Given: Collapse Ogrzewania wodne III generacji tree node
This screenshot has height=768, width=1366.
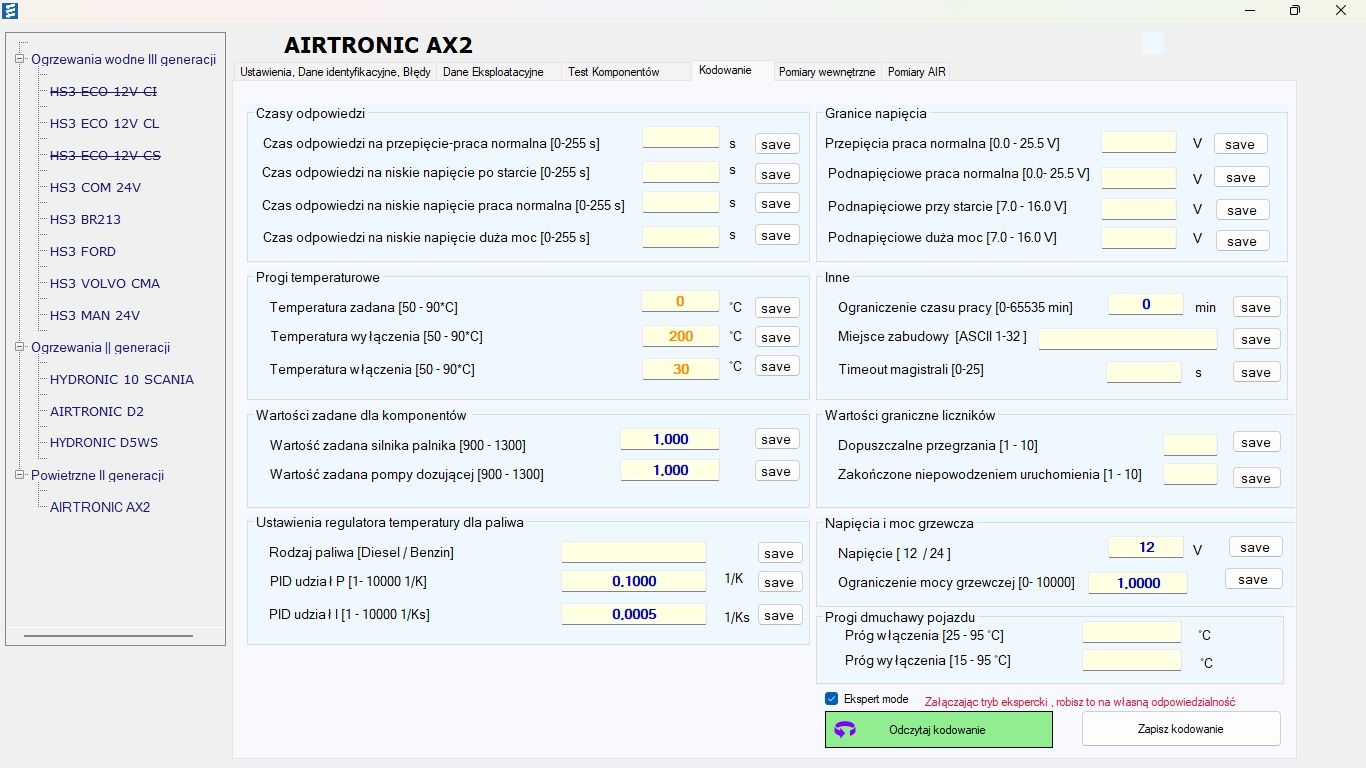Looking at the screenshot, I should [x=19, y=59].
